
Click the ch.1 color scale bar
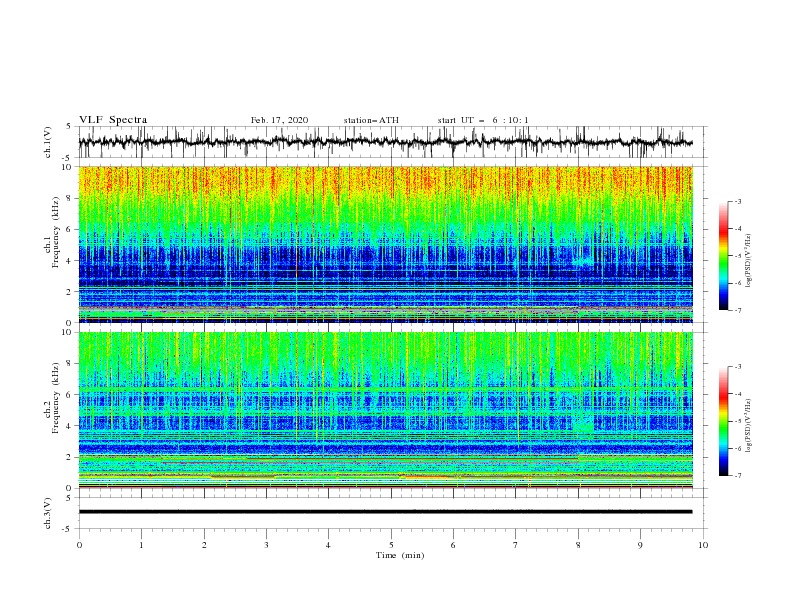tap(724, 256)
